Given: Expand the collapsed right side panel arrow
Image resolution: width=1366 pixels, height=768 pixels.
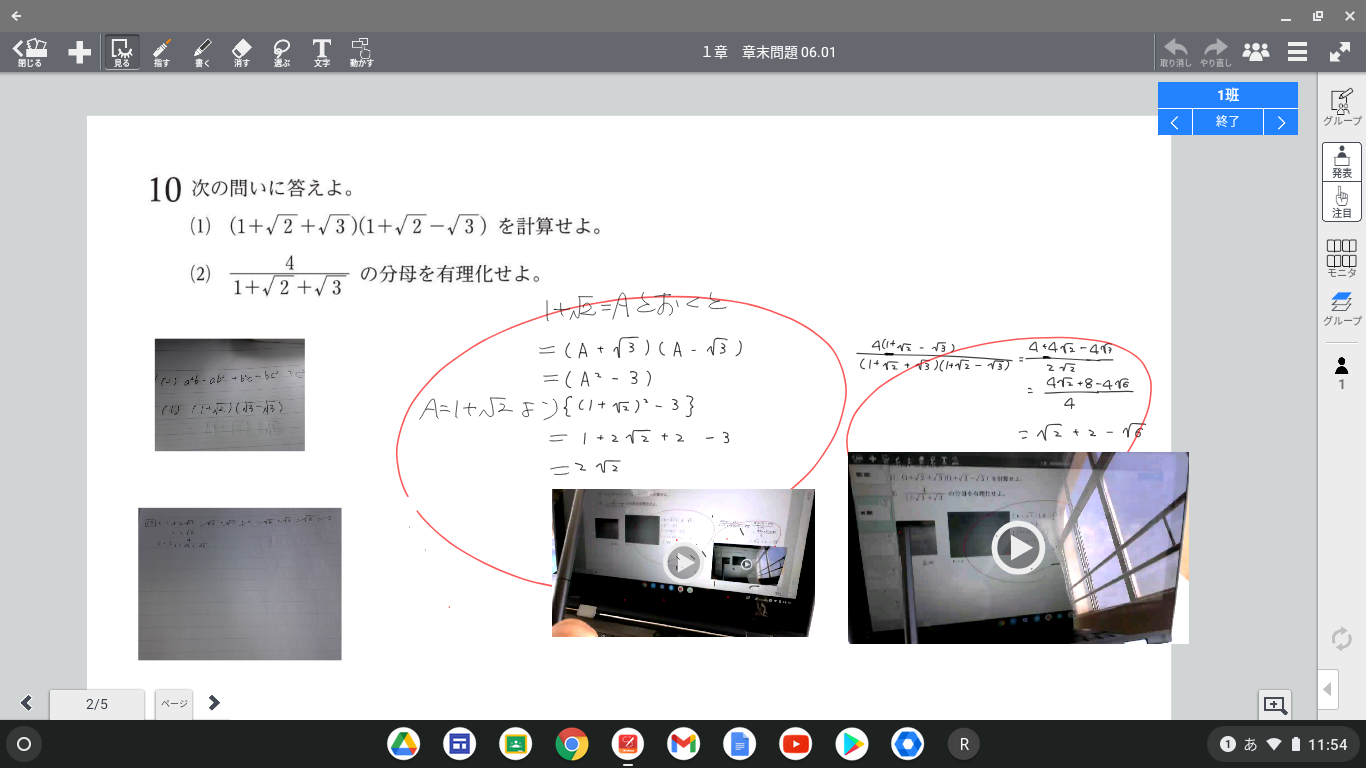Looking at the screenshot, I should [x=1328, y=689].
